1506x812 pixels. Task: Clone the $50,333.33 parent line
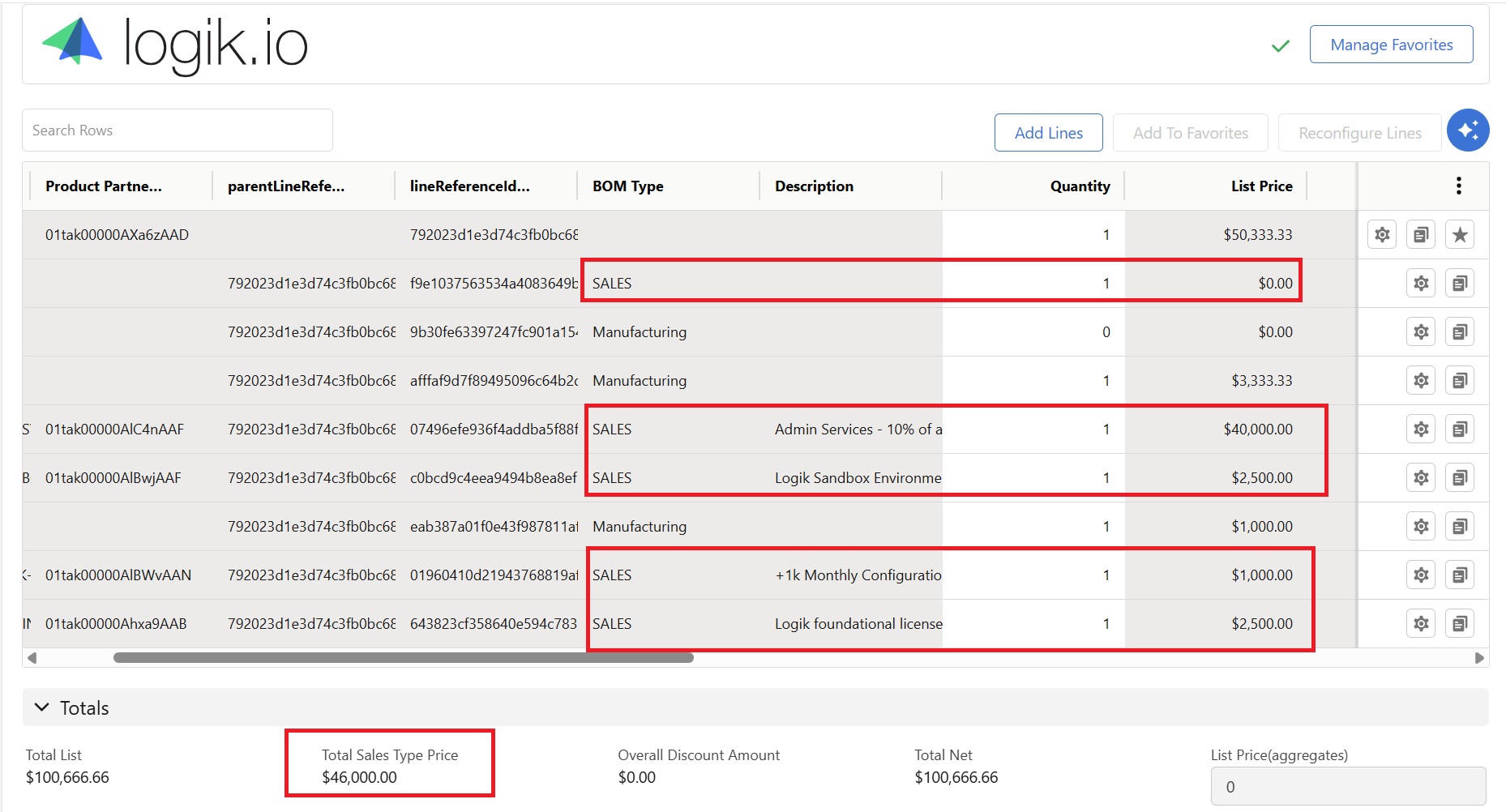(x=1421, y=235)
